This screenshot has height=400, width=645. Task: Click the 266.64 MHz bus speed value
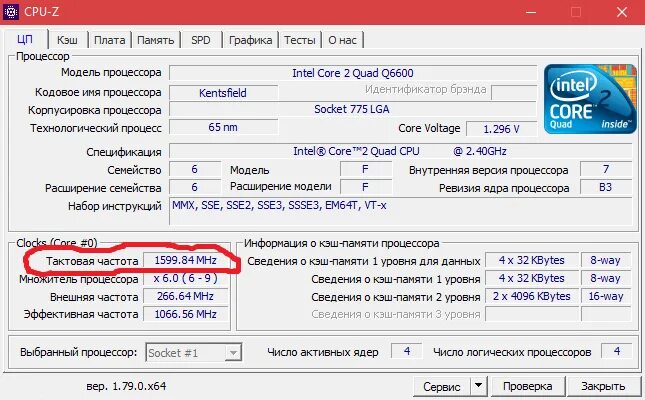[186, 296]
